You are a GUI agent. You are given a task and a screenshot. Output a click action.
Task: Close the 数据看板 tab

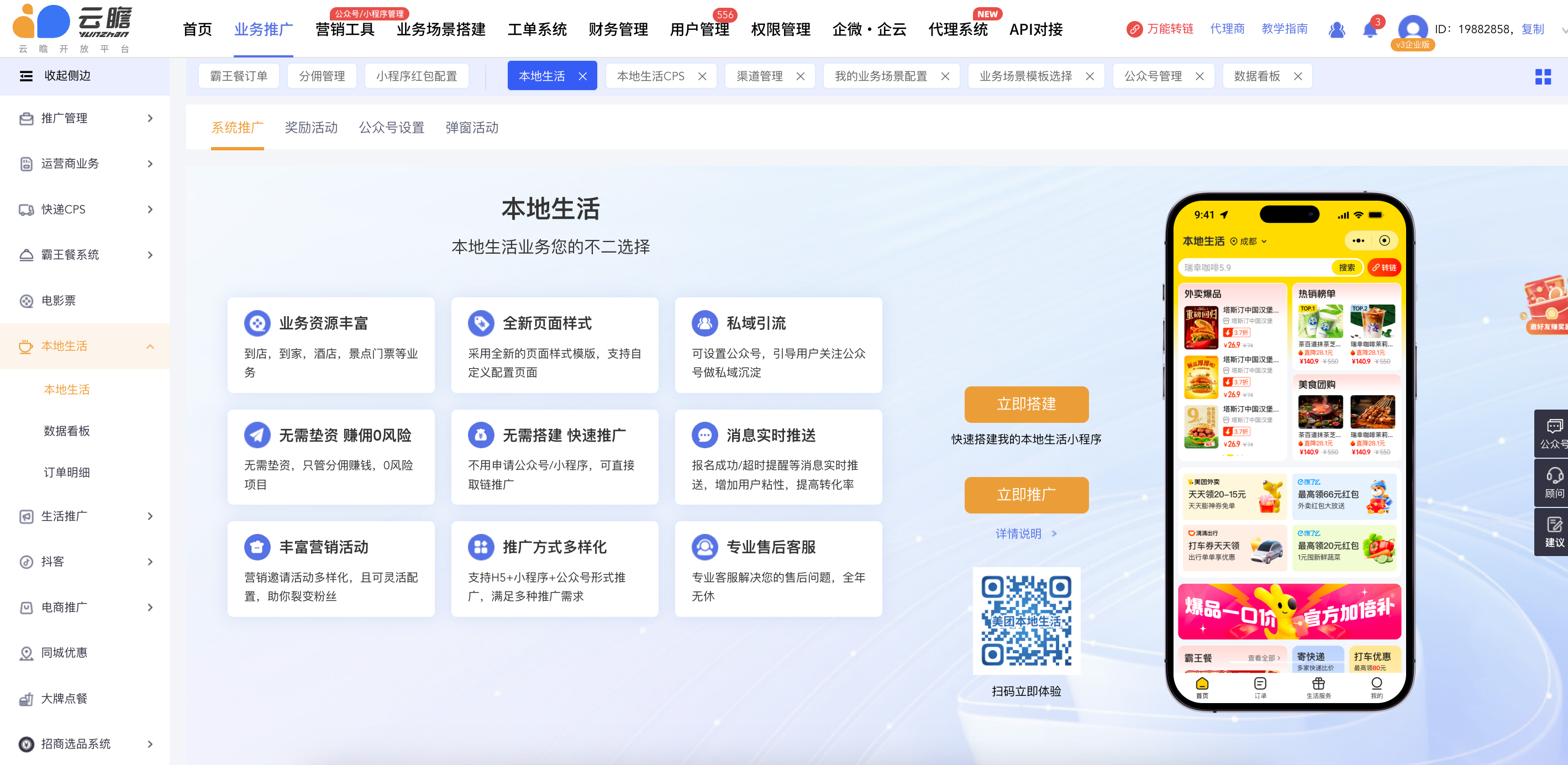pyautogui.click(x=1298, y=77)
